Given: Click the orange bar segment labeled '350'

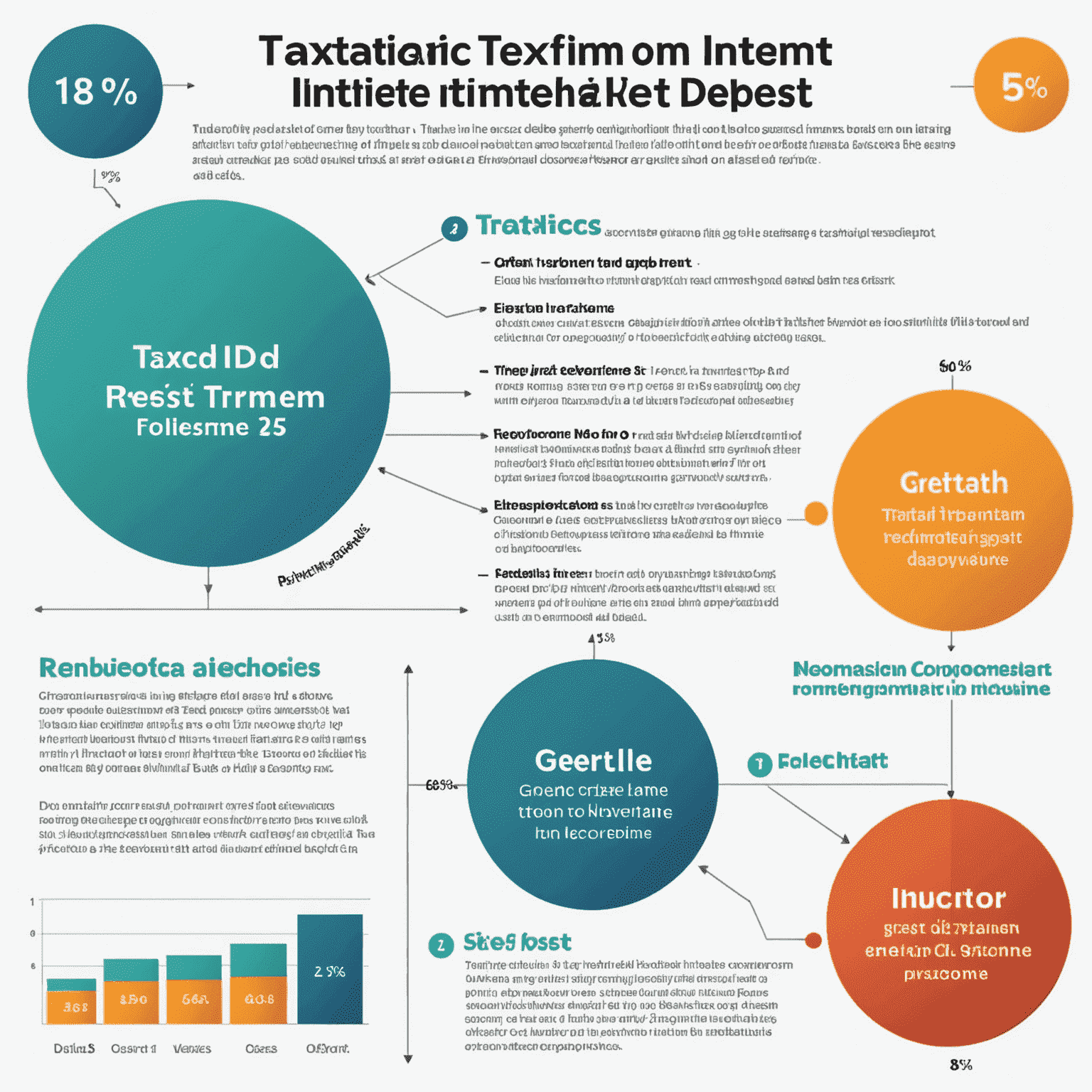Looking at the screenshot, I should coord(131,1002).
